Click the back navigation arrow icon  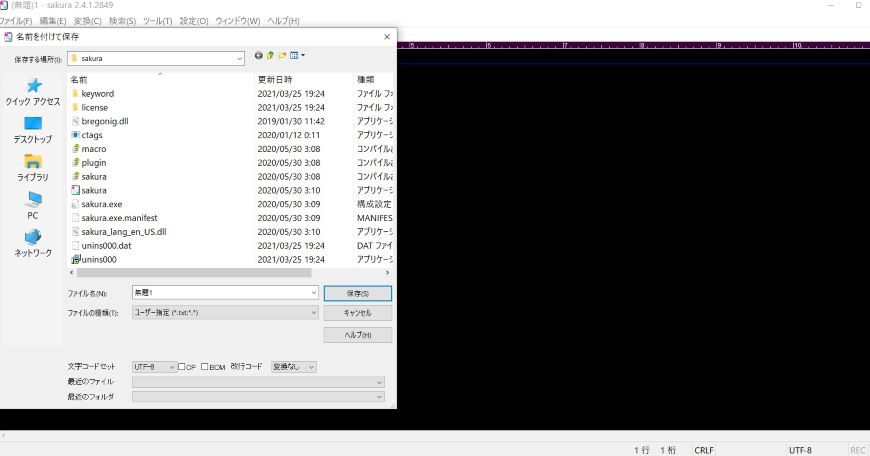point(259,56)
